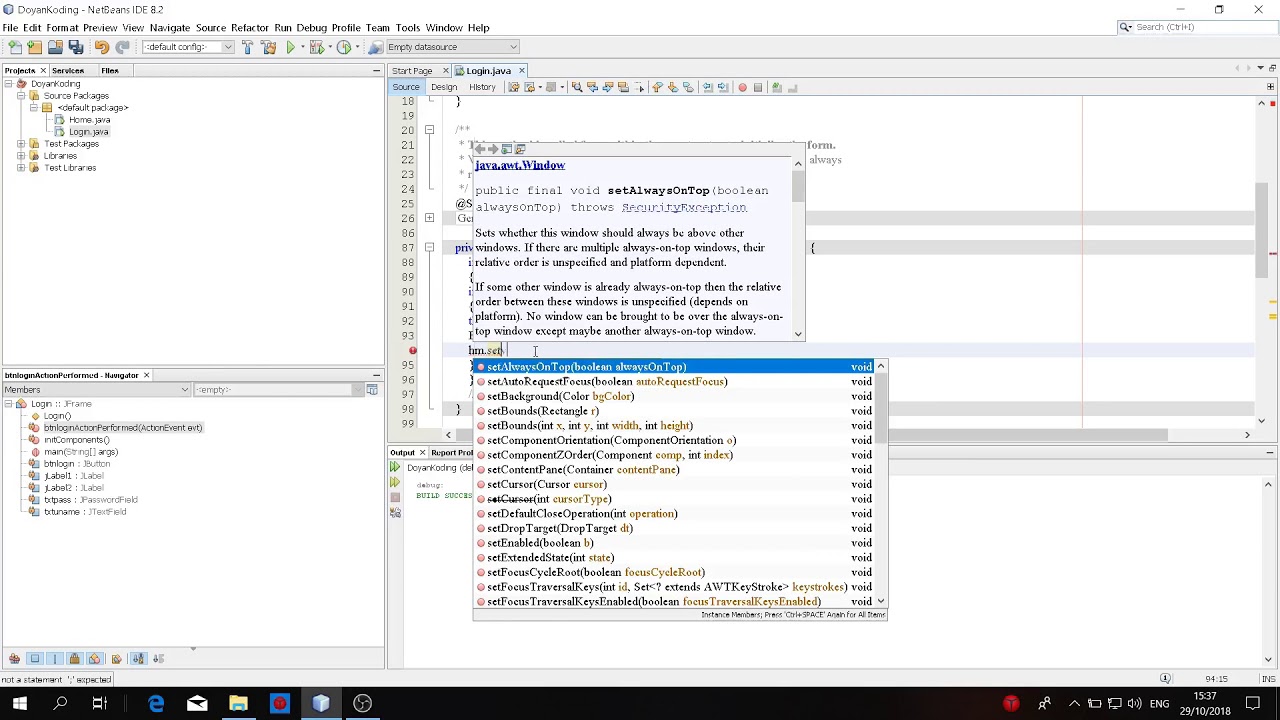Screen dimensions: 1280x720
Task: Run the project with green play icon
Action: click(x=291, y=47)
